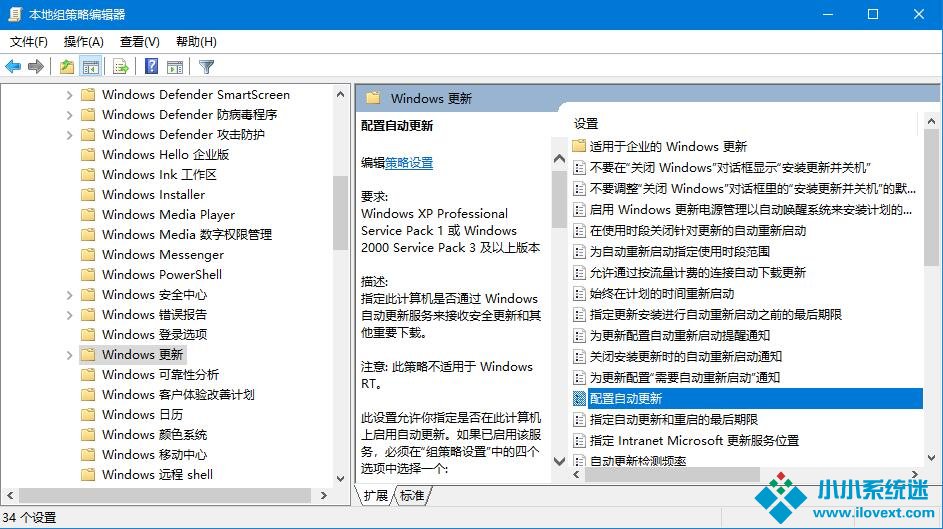Click the settings list vertical scrollbar
This screenshot has height=529, width=943.
point(932,300)
